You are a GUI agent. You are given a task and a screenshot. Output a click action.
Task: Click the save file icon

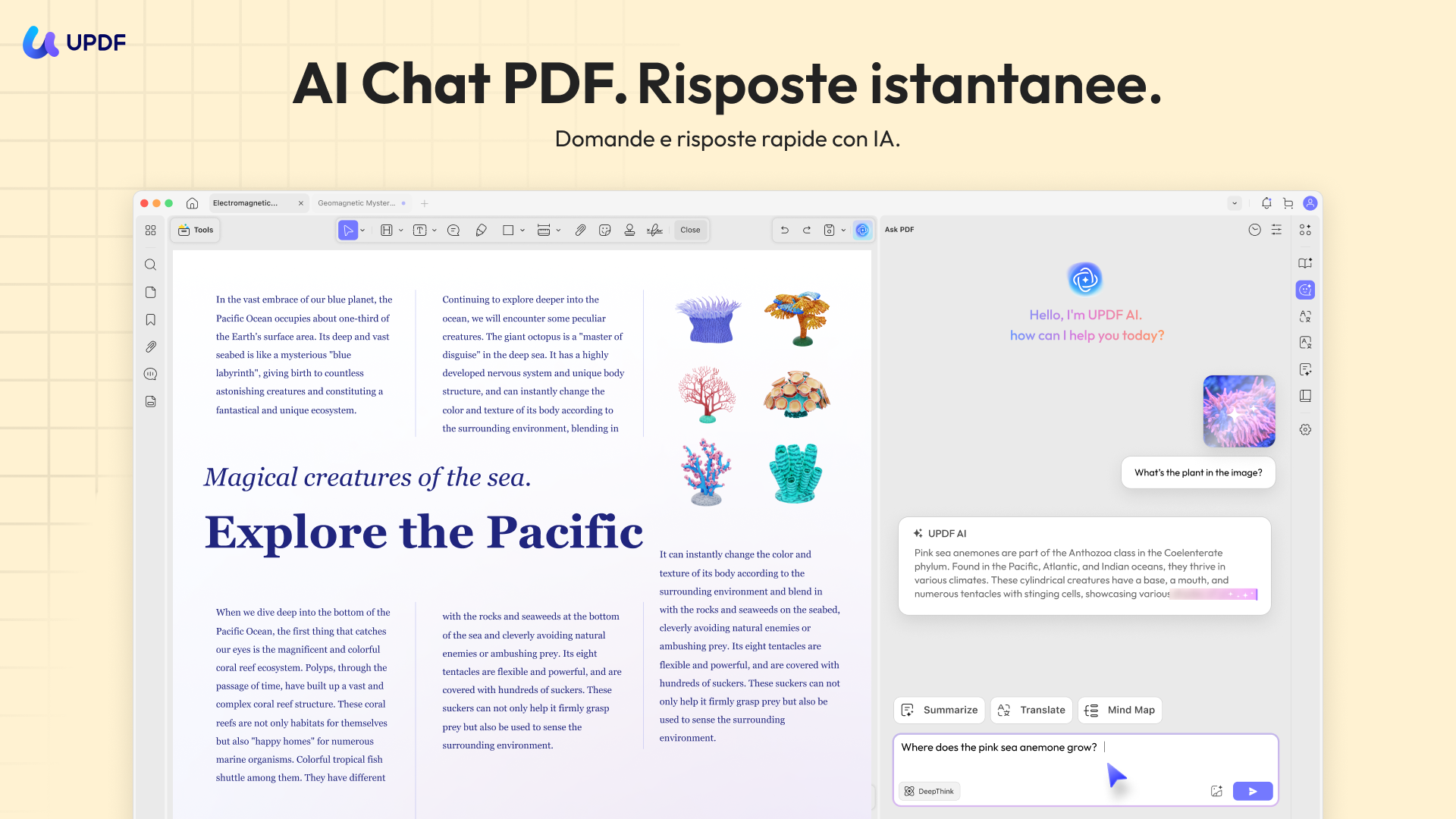[830, 230]
